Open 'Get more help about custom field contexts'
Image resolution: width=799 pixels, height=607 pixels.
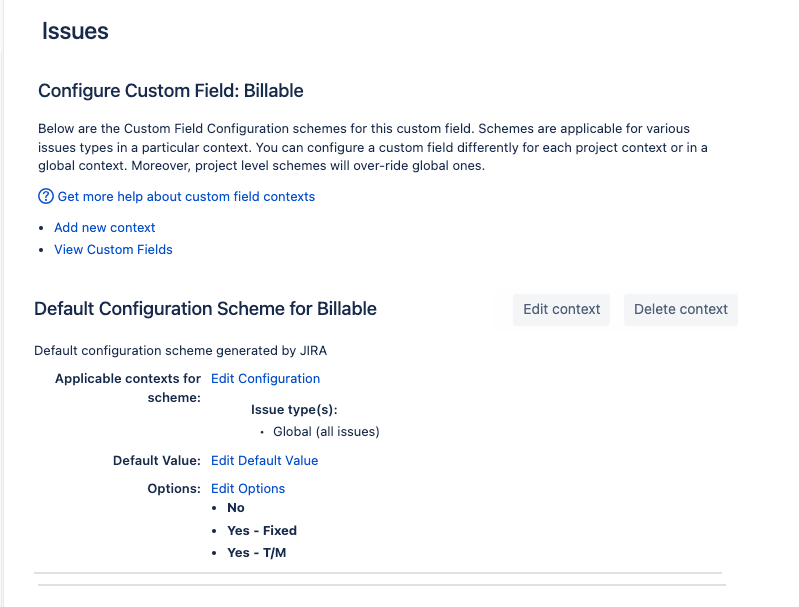[186, 197]
